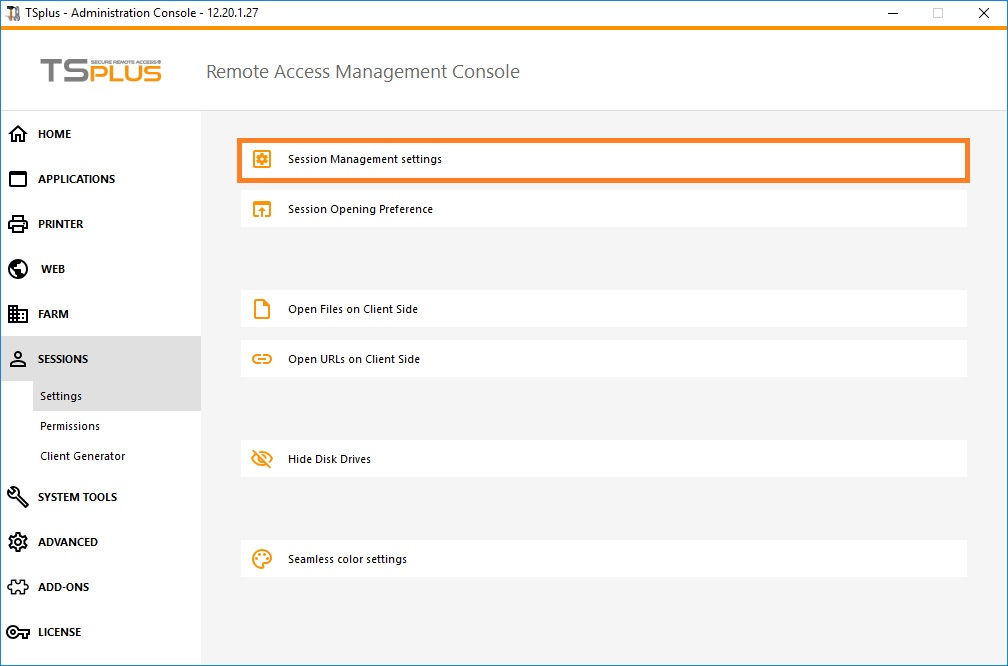The image size is (1008, 666).
Task: Open the ADD-ONS section
Action: (x=101, y=587)
